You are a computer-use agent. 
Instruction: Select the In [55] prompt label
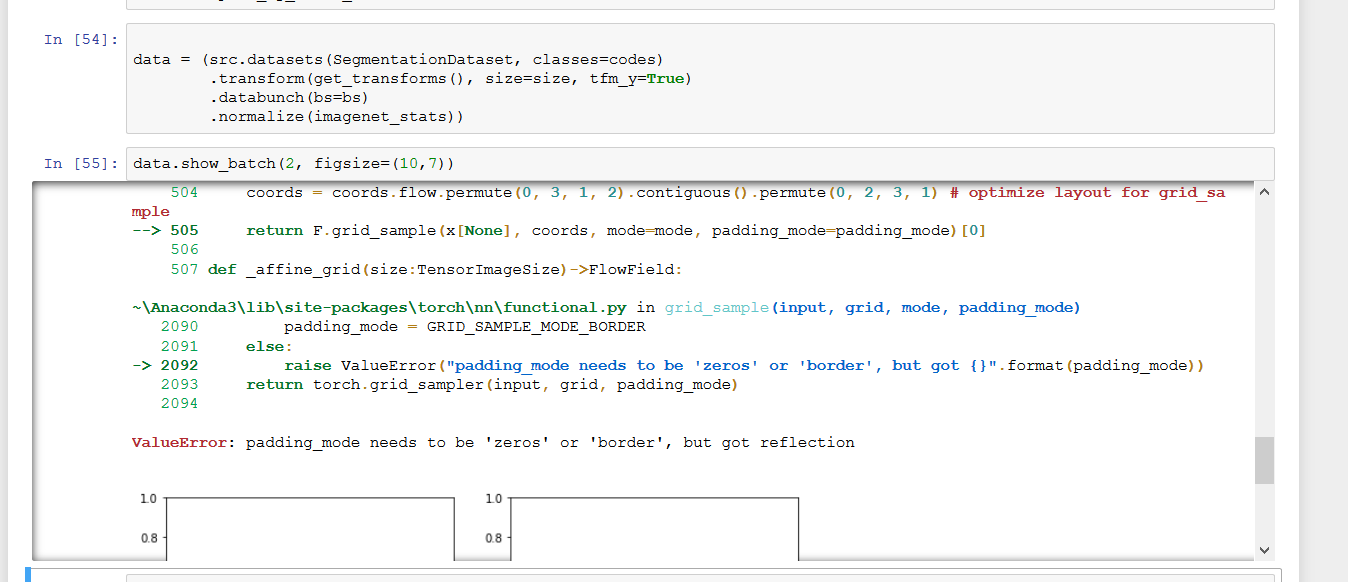pos(81,164)
